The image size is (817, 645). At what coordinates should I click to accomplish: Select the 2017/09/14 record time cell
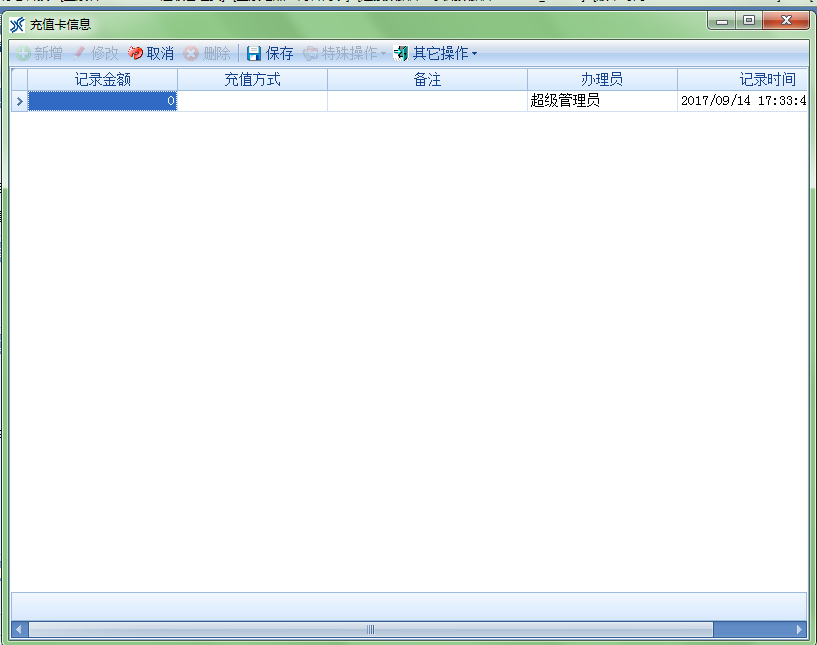(x=743, y=101)
